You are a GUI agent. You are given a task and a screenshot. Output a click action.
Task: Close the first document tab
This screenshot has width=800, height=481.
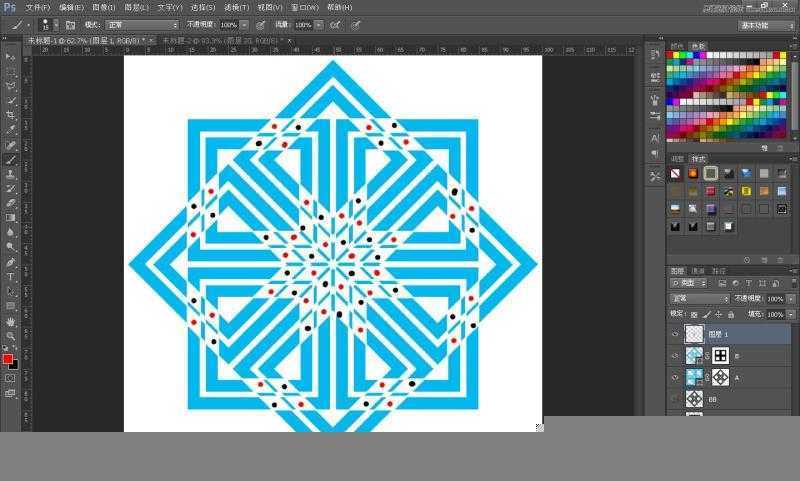coord(151,40)
